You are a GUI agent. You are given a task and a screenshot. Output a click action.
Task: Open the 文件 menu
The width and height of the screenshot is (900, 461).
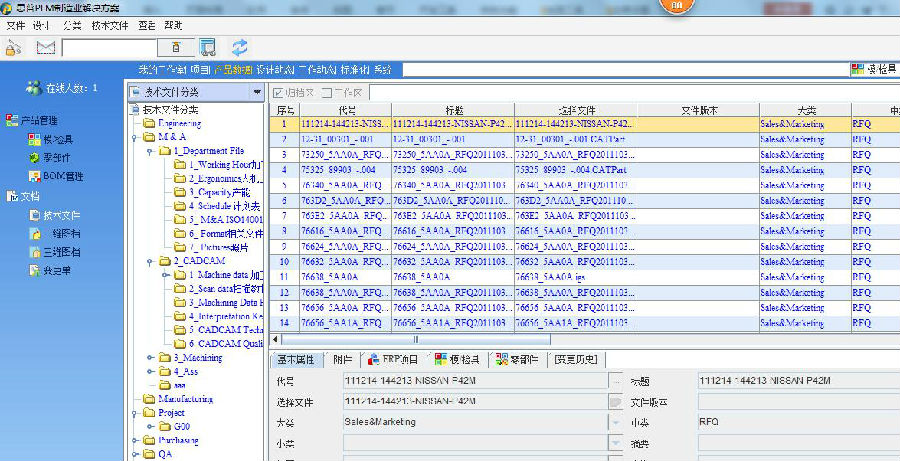coord(15,24)
